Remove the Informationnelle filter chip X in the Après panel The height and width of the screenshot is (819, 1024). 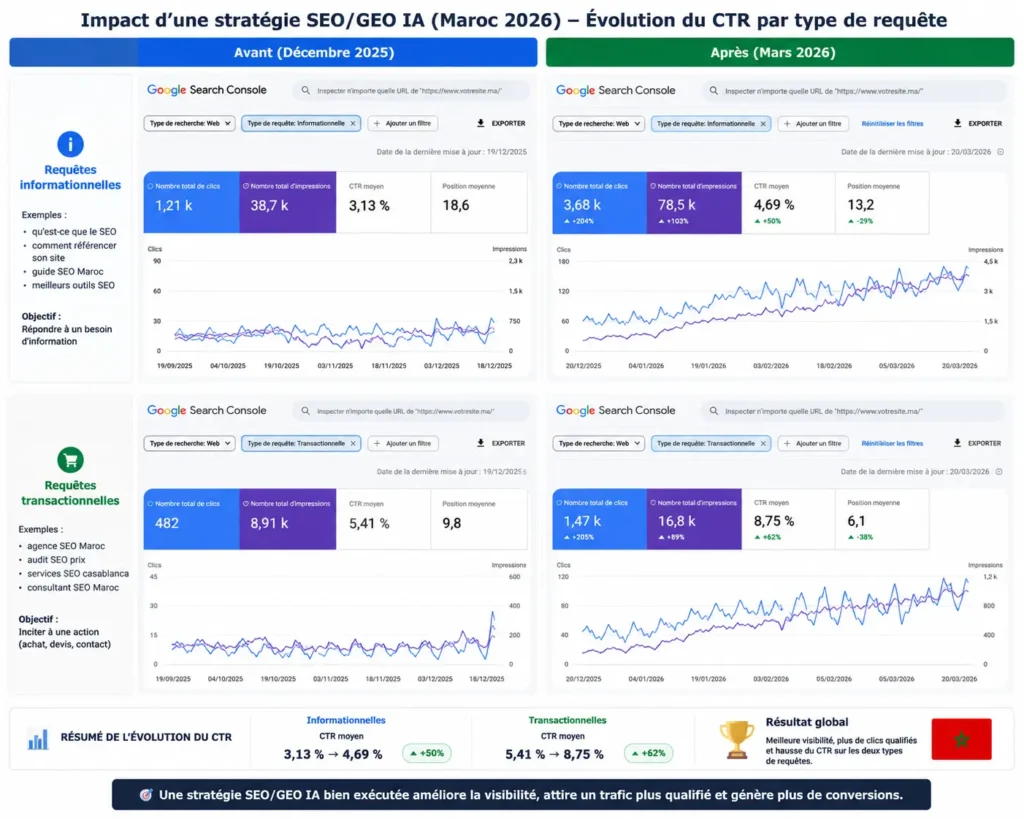pos(763,123)
